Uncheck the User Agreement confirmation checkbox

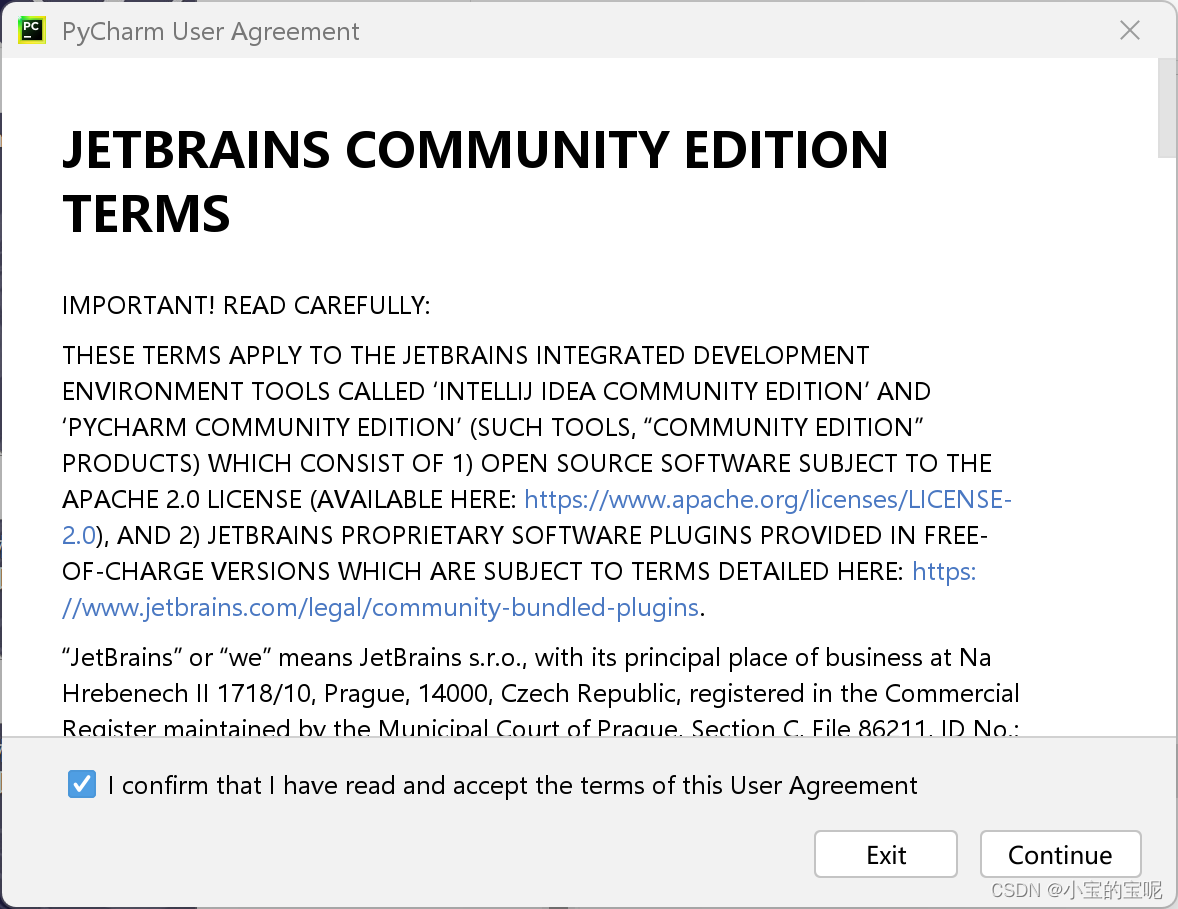pos(82,784)
